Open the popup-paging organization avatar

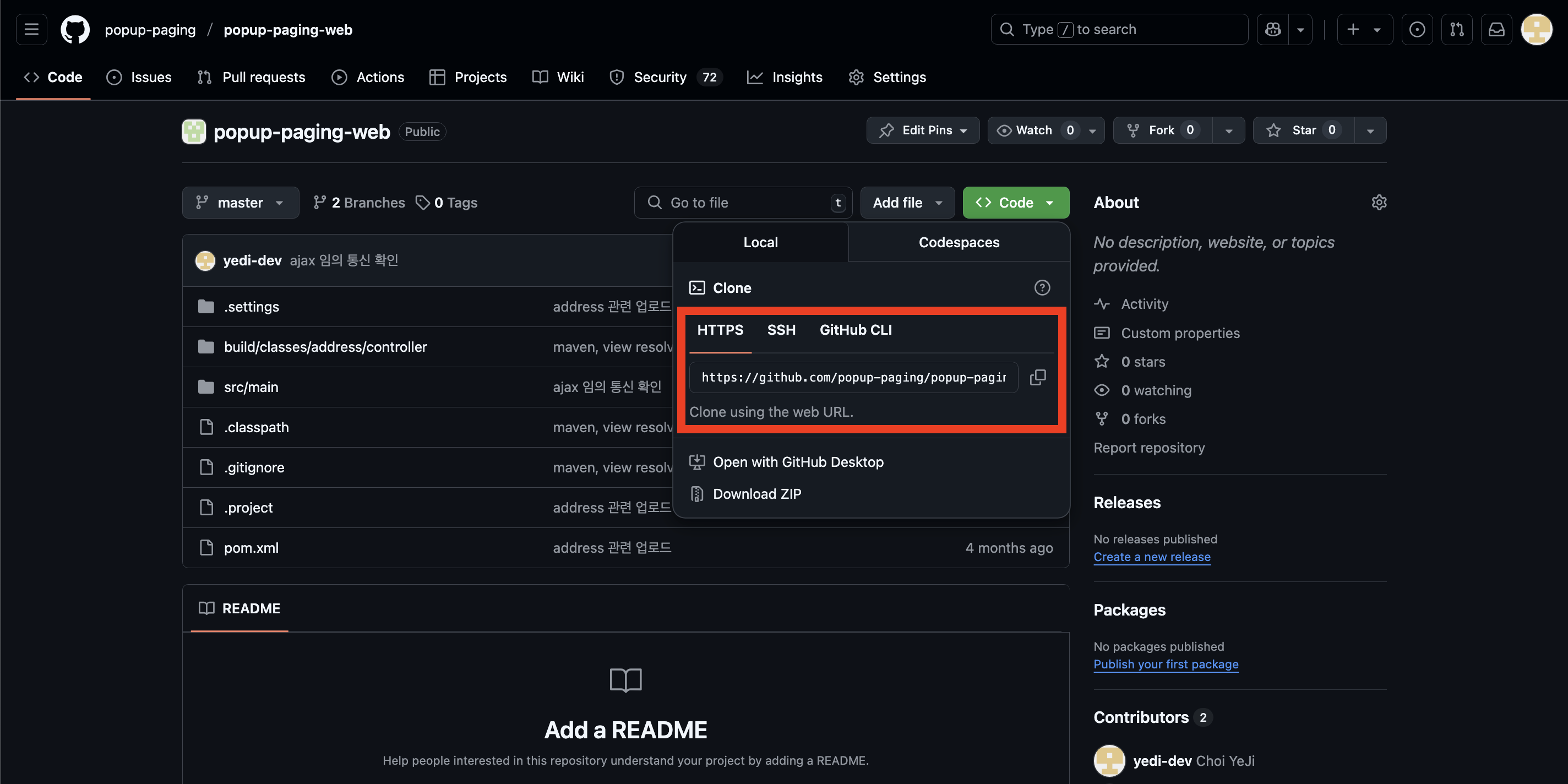(x=194, y=132)
